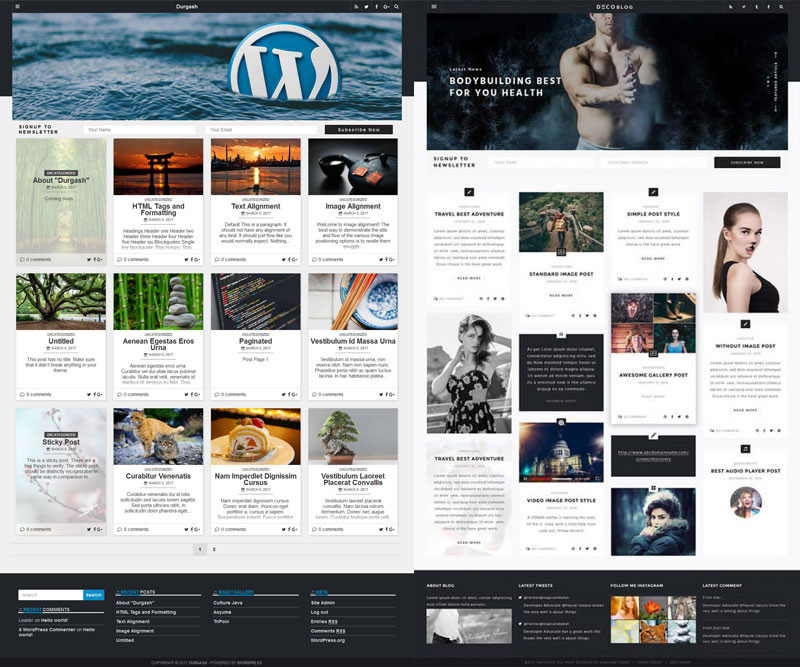
Task: Go to pagination page 2 in Durgash
Action: pyautogui.click(x=214, y=550)
